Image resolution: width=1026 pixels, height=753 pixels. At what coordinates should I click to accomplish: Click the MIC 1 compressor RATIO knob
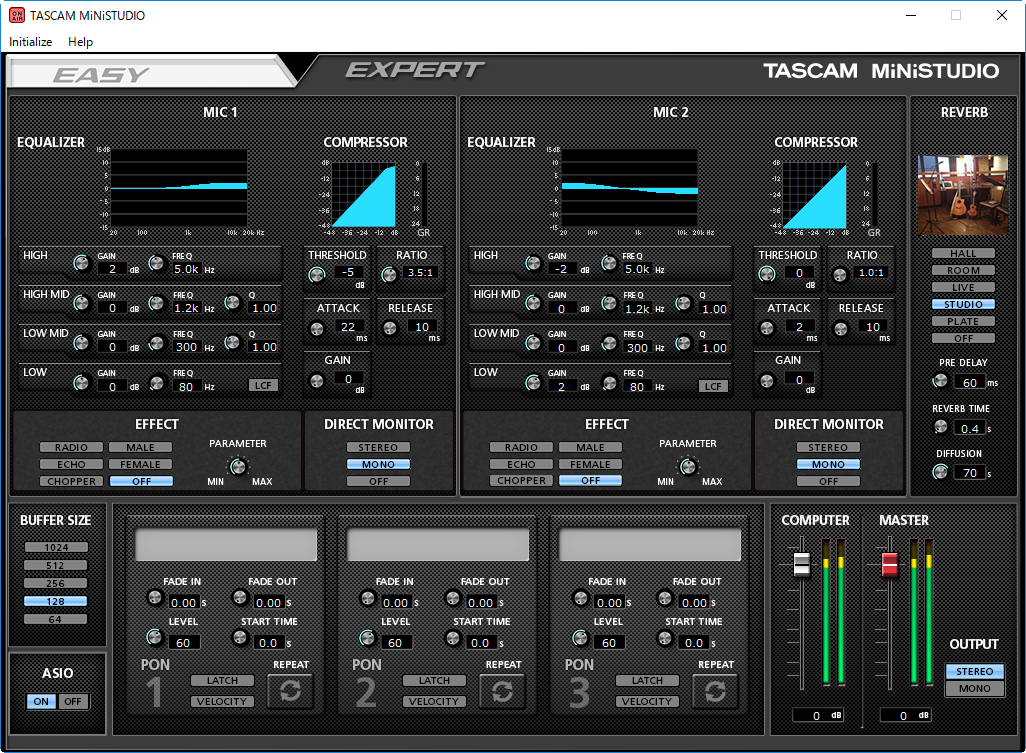(389, 275)
